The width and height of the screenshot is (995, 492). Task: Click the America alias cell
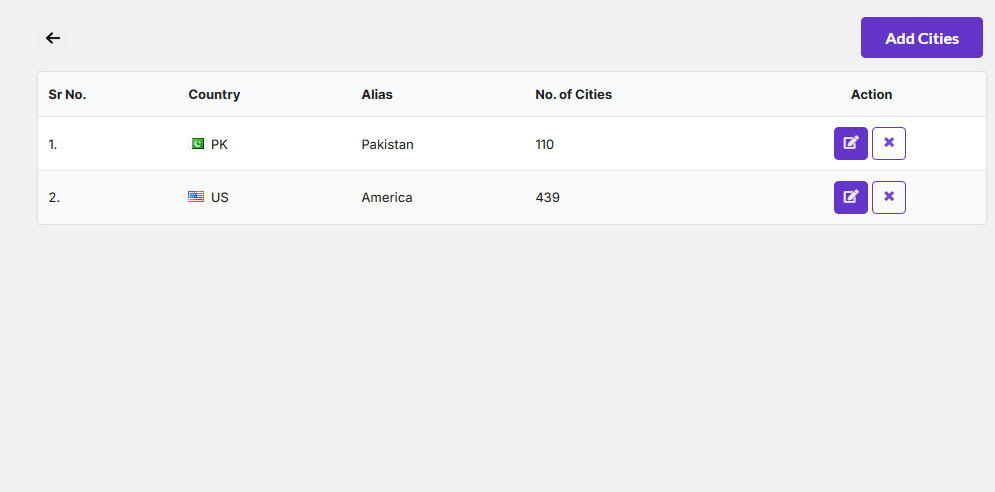[x=387, y=198]
